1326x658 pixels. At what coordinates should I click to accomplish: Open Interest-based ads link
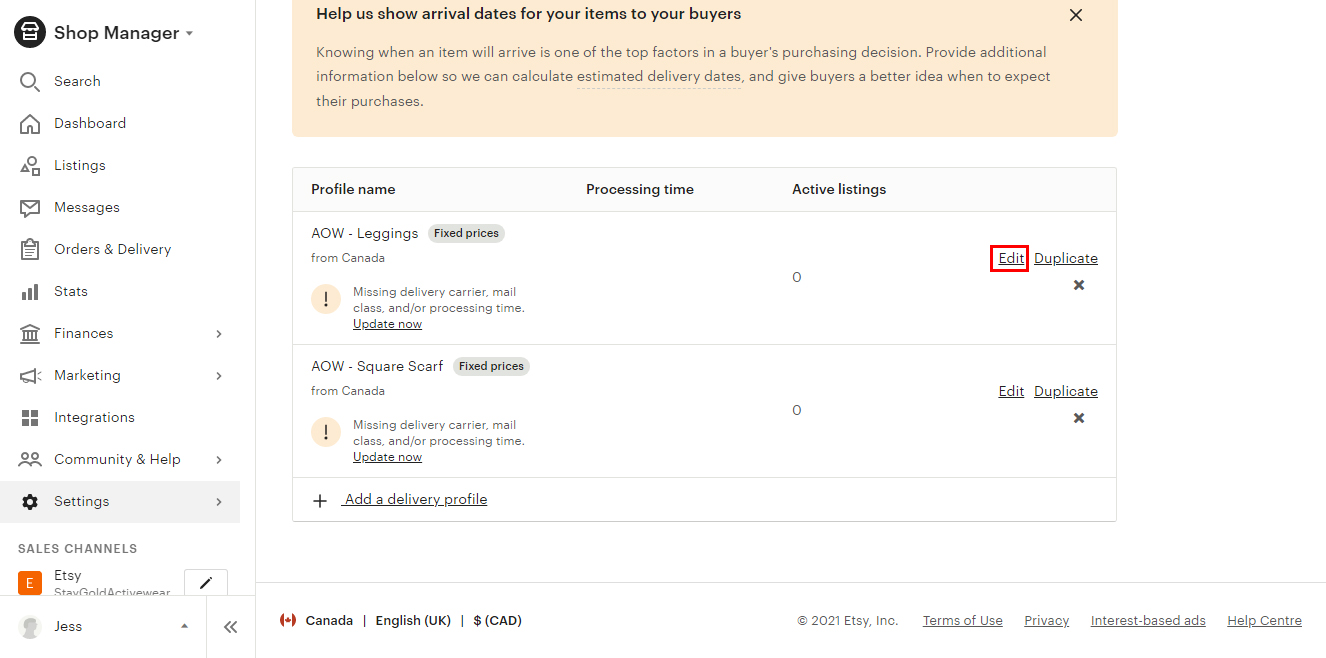tap(1148, 620)
